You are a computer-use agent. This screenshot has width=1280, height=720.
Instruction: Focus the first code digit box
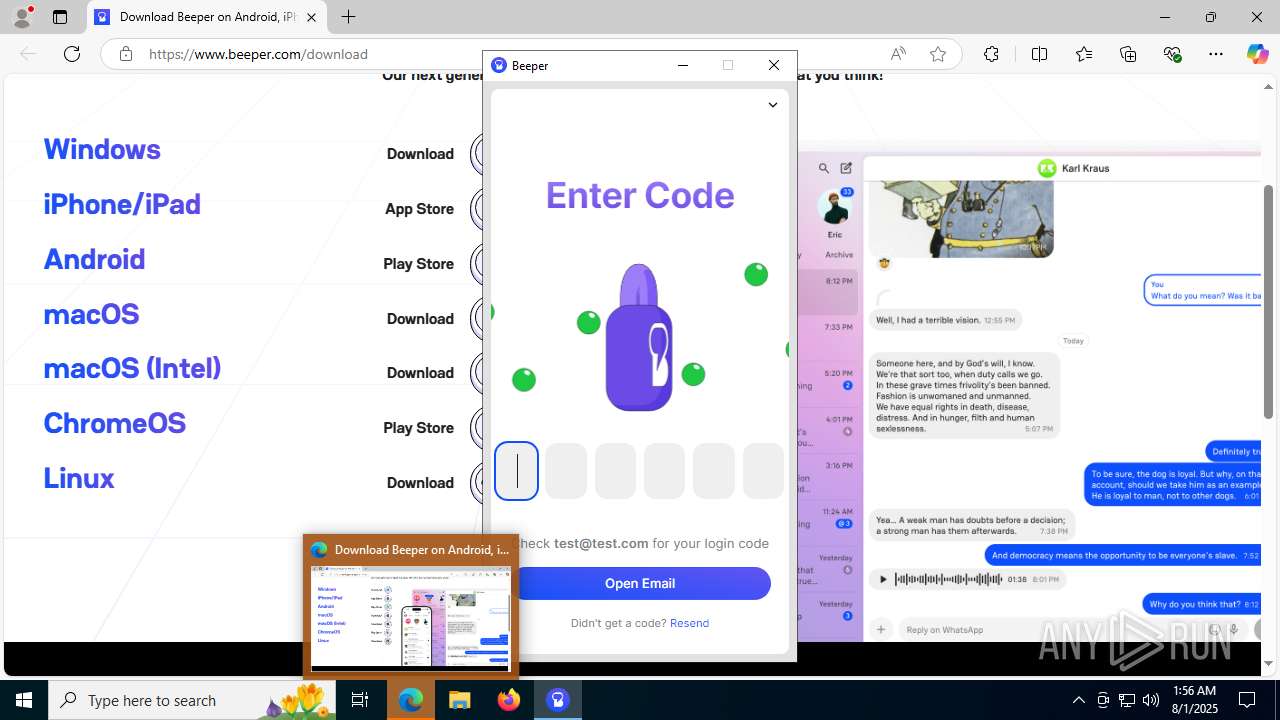pyautogui.click(x=517, y=471)
